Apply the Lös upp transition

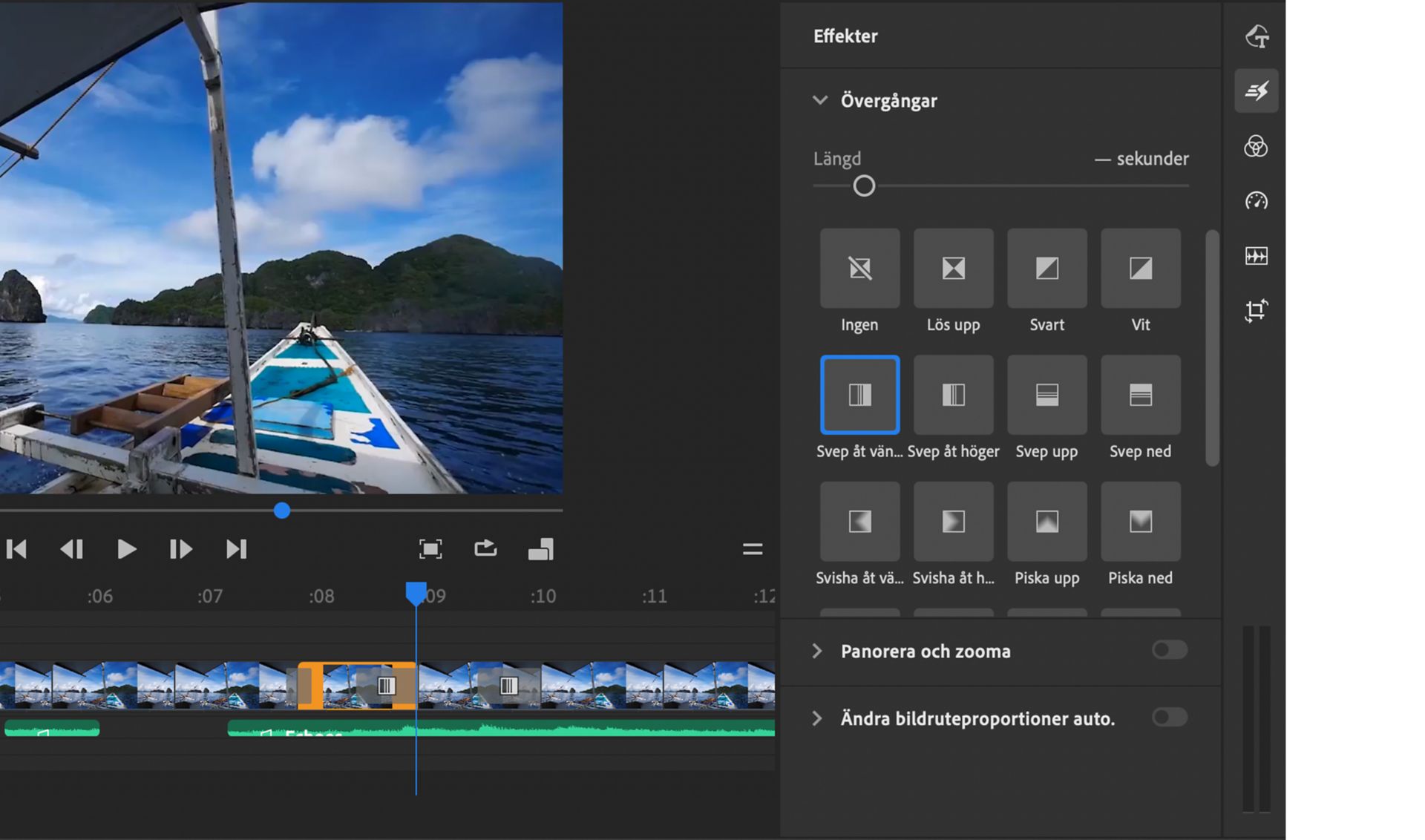(x=953, y=269)
